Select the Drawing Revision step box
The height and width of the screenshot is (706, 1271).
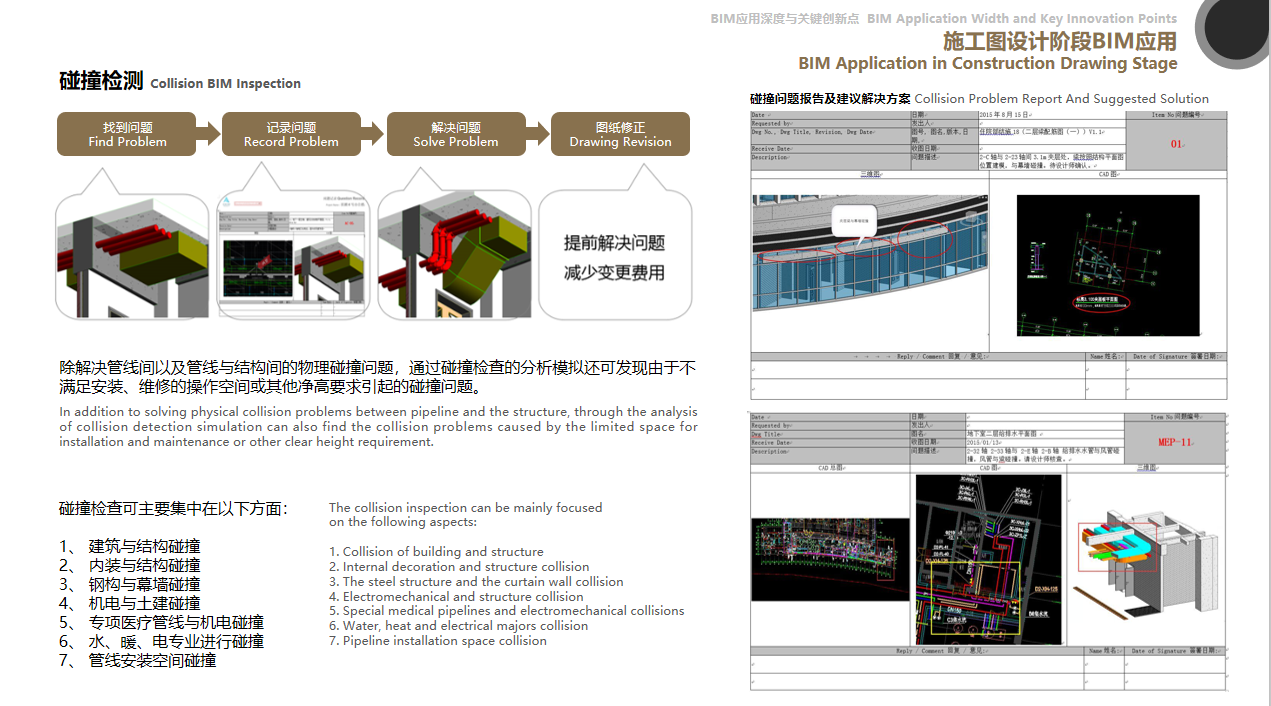[620, 134]
